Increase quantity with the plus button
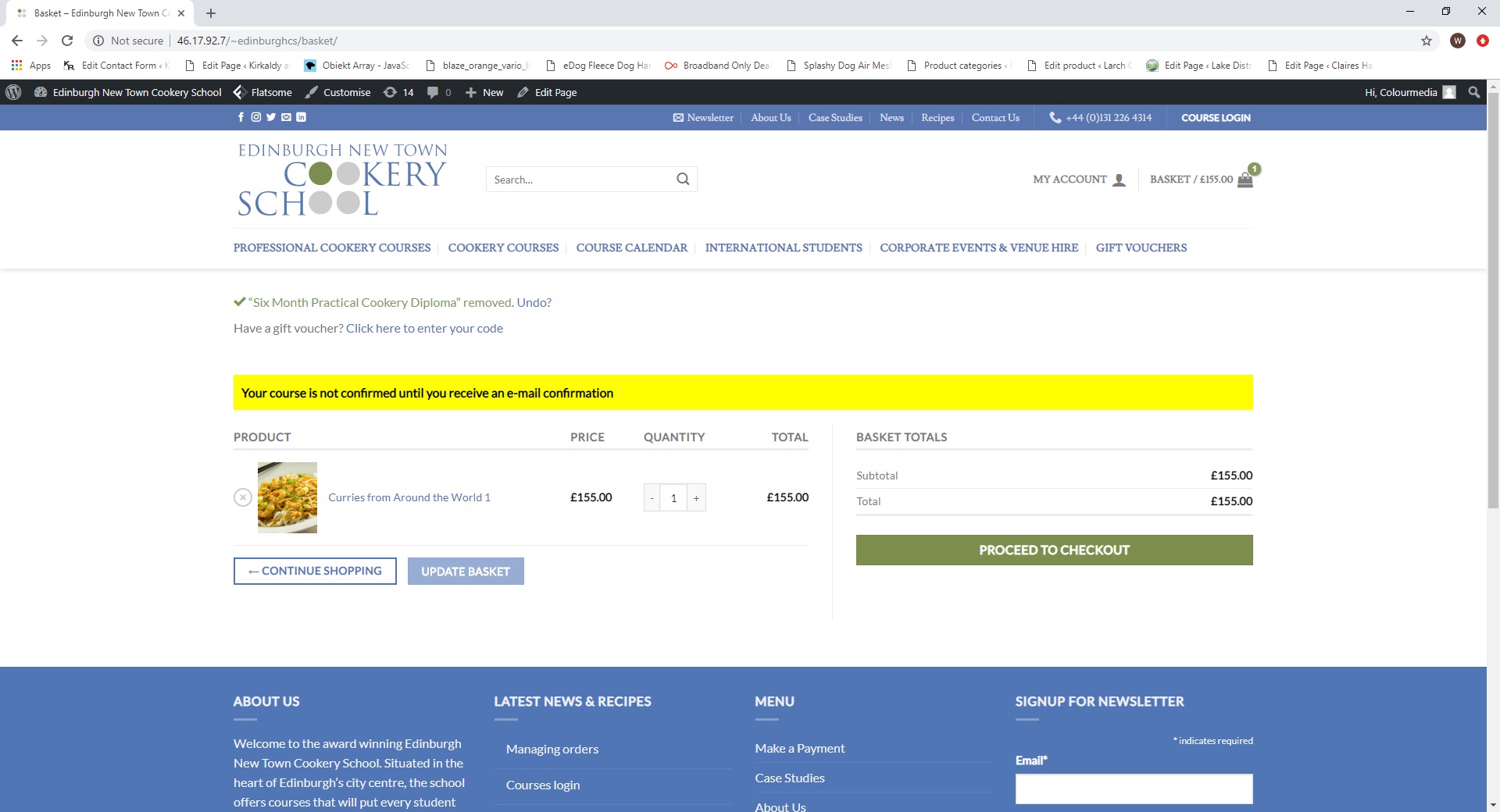 [696, 498]
